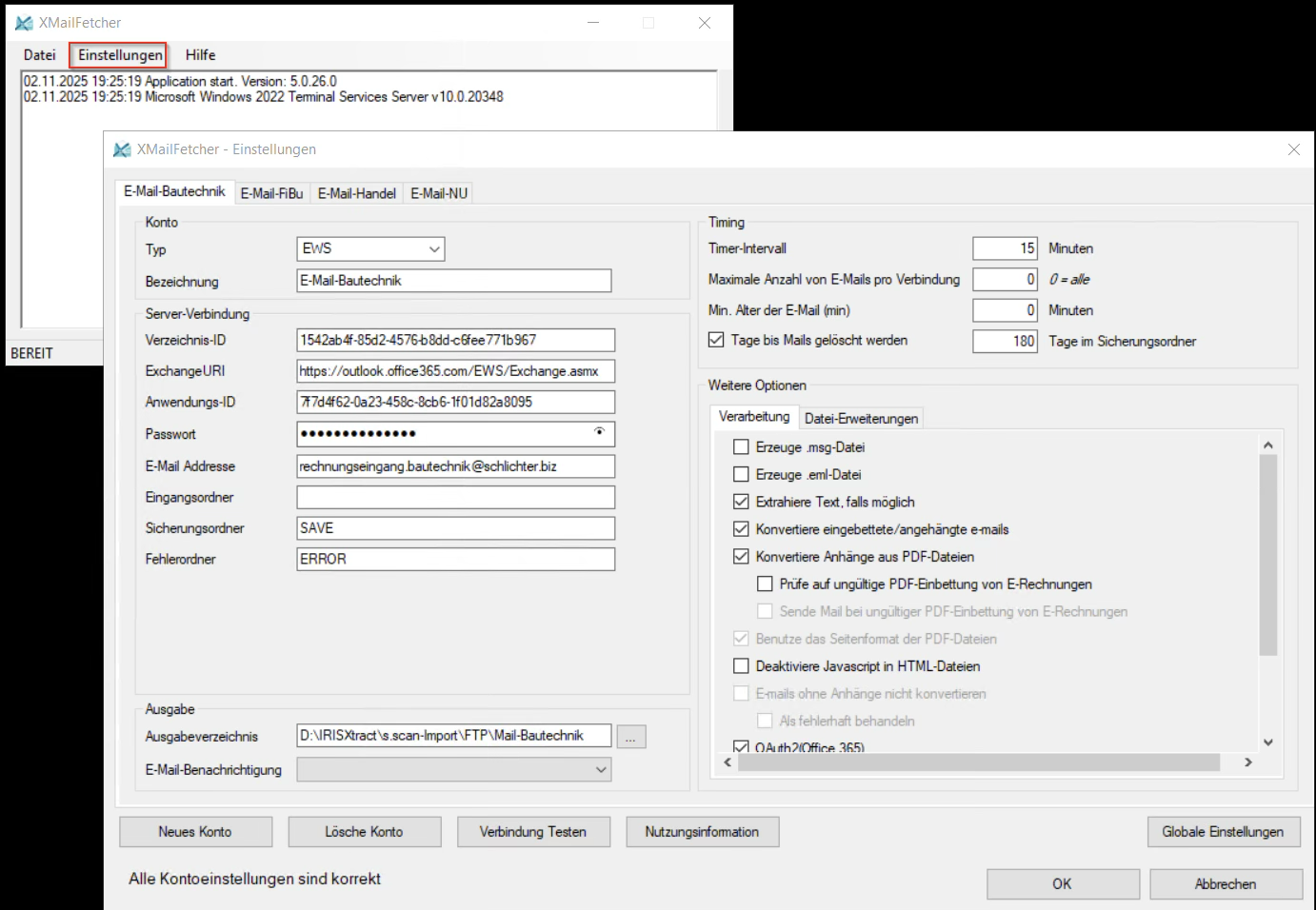Enable the Erzeuge .msg-Datei checkbox
Screen dimensions: 1316x910
coord(741,447)
